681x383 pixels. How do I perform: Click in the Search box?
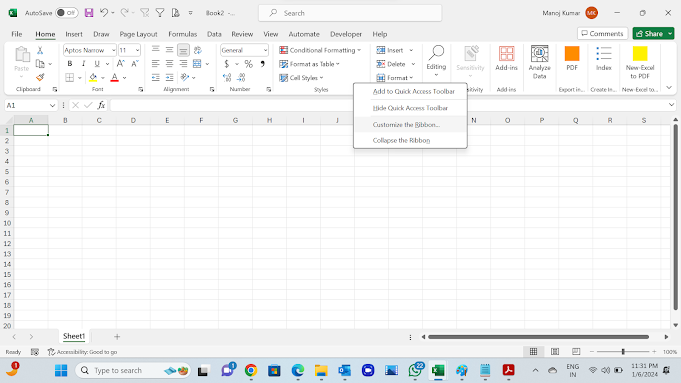(x=350, y=13)
